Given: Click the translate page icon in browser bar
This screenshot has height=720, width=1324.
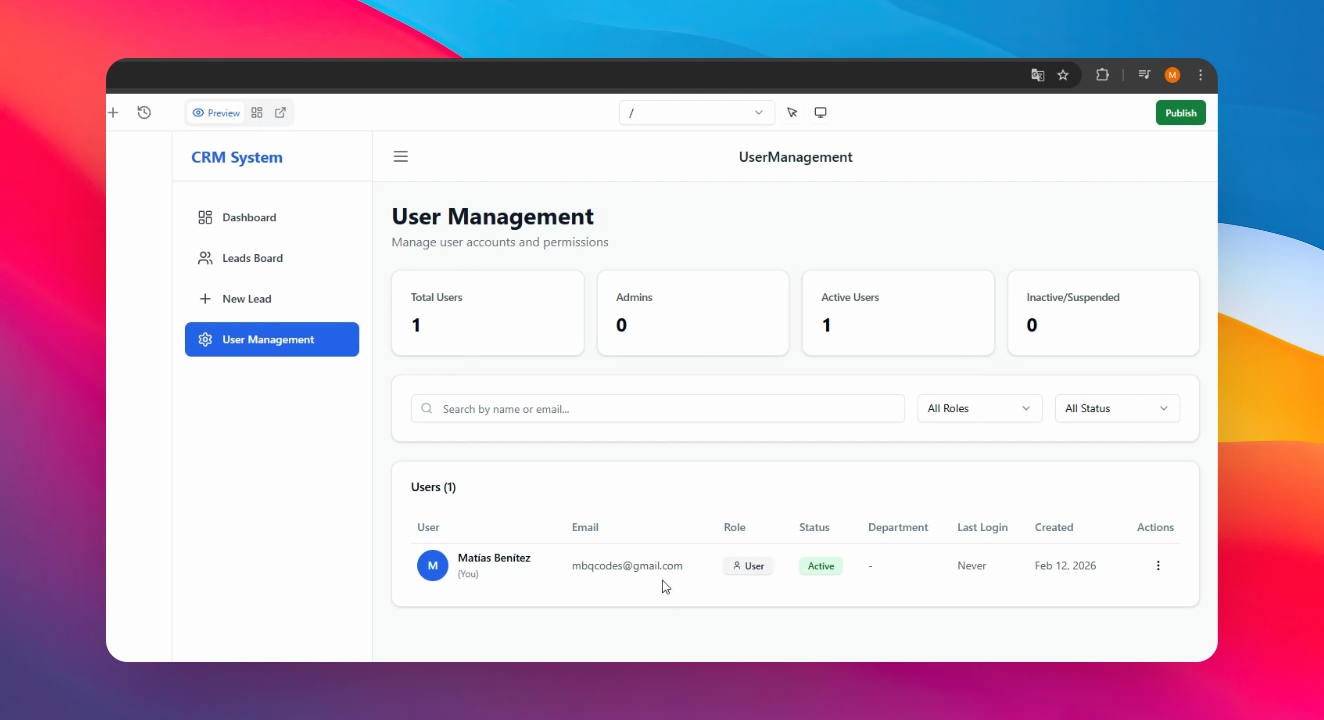Looking at the screenshot, I should pyautogui.click(x=1038, y=75).
